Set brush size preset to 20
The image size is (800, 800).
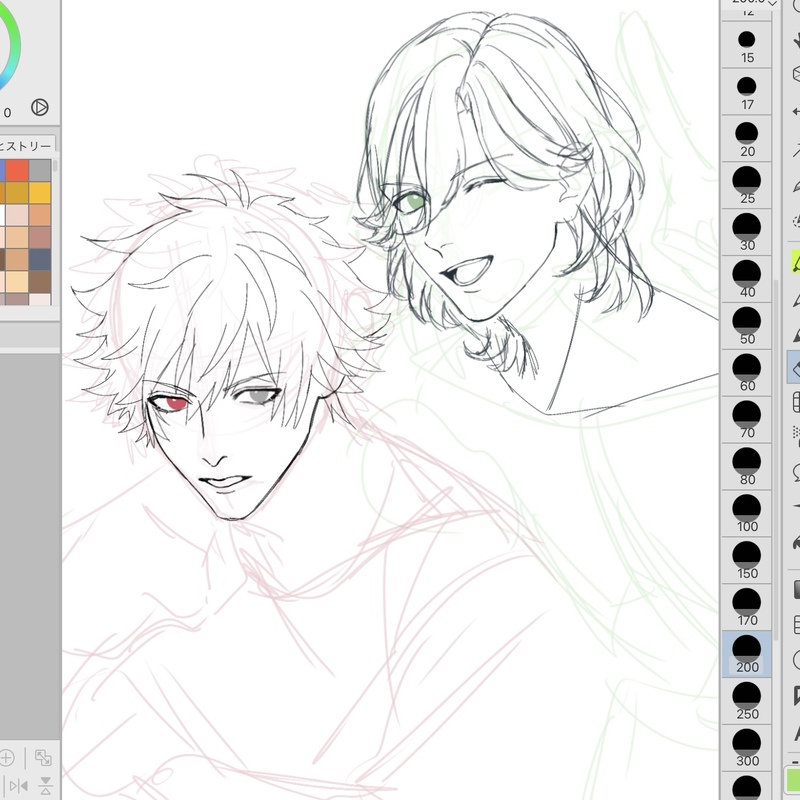pos(746,139)
